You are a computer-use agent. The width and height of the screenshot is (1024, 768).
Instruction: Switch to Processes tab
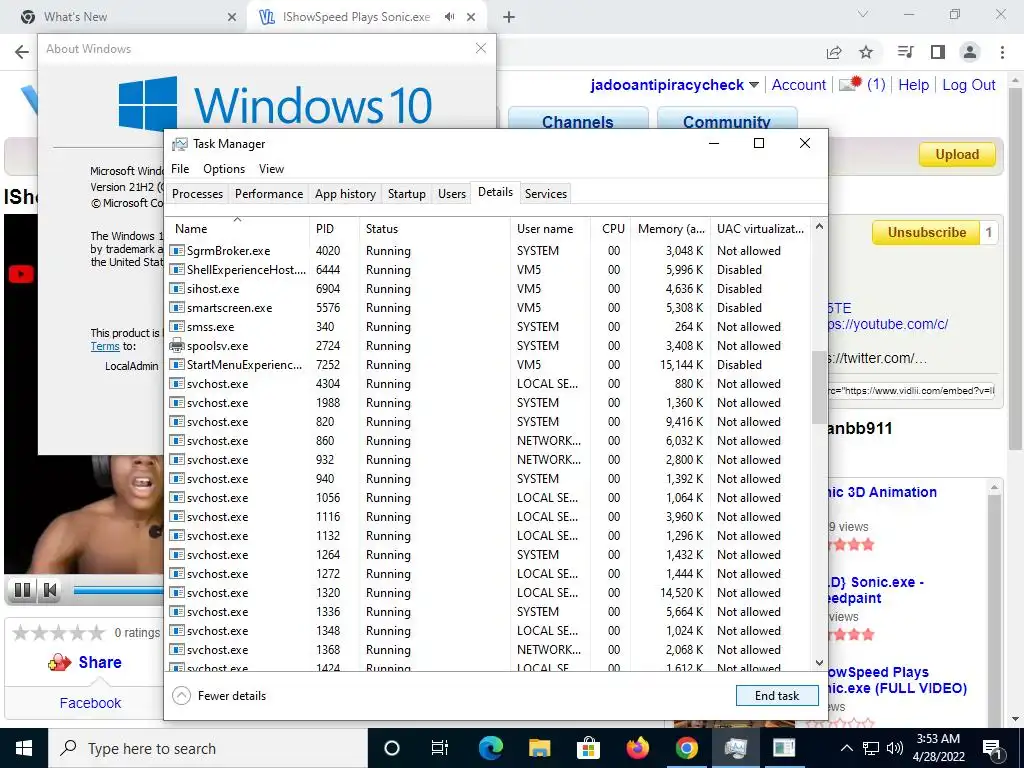coord(197,194)
